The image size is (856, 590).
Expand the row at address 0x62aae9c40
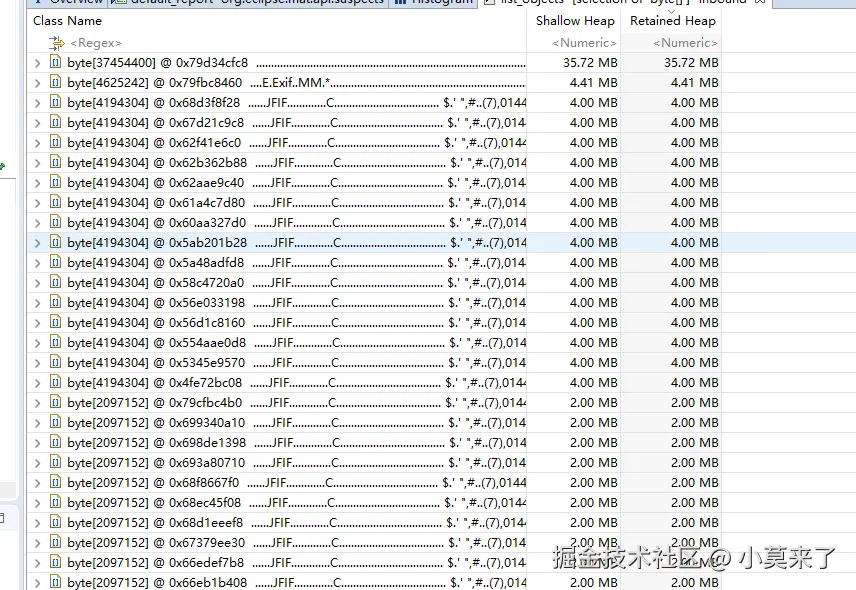[37, 183]
